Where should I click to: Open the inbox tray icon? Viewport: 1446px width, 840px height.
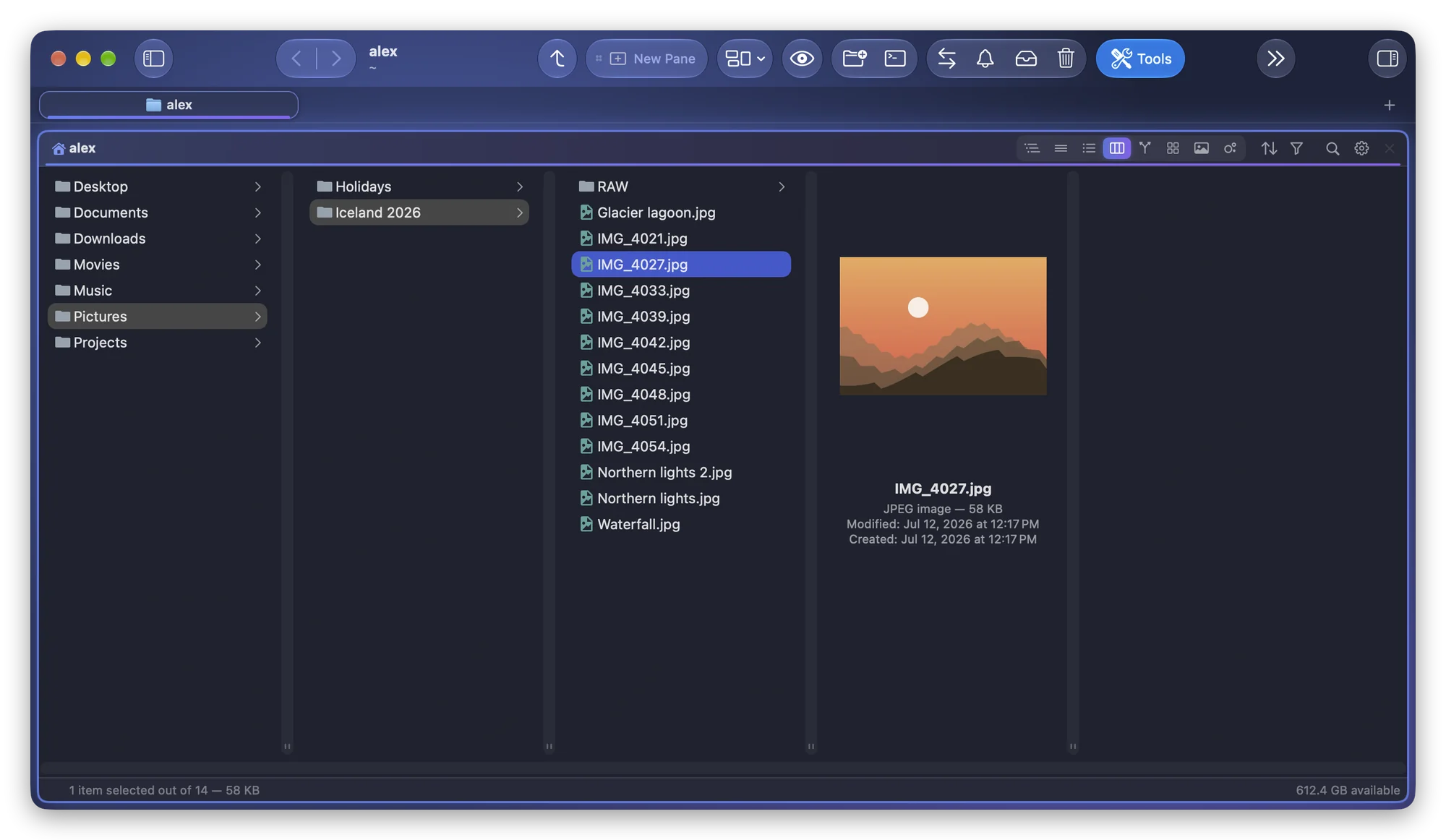pyautogui.click(x=1026, y=59)
